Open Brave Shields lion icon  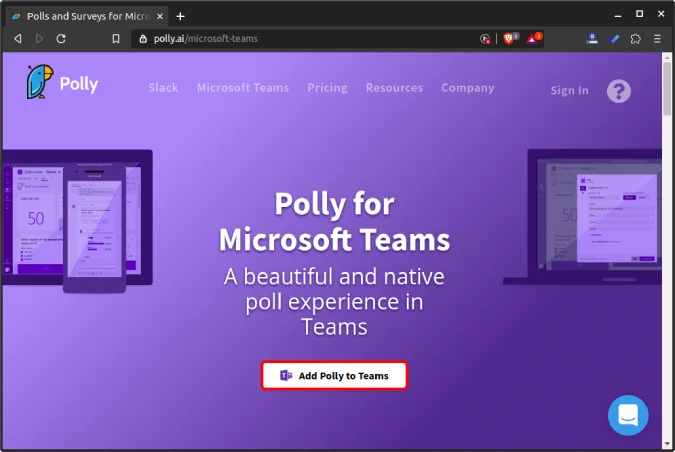510,38
